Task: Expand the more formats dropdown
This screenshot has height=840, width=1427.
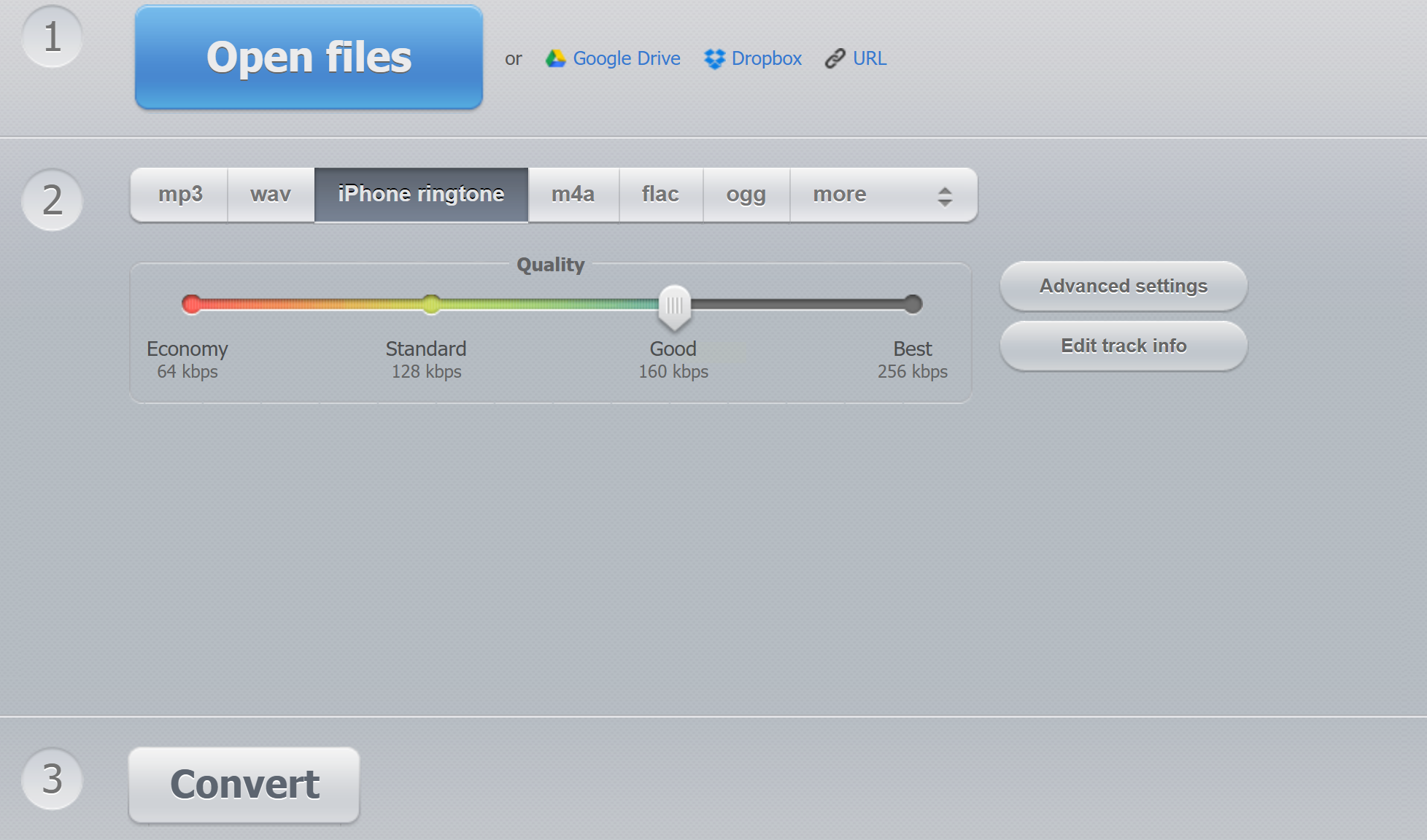Action: (x=840, y=195)
